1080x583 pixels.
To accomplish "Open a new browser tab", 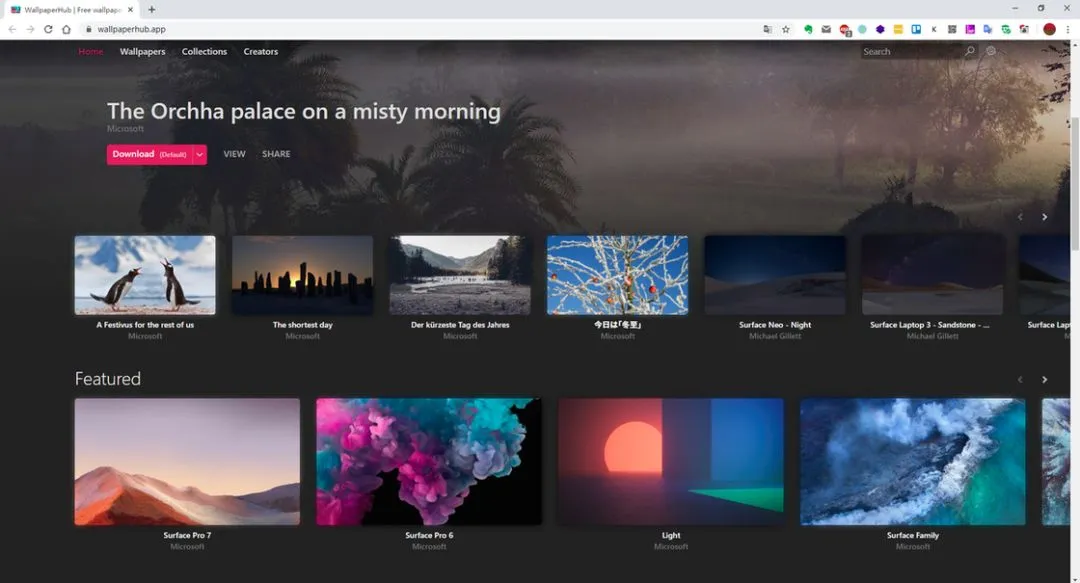I will (152, 10).
